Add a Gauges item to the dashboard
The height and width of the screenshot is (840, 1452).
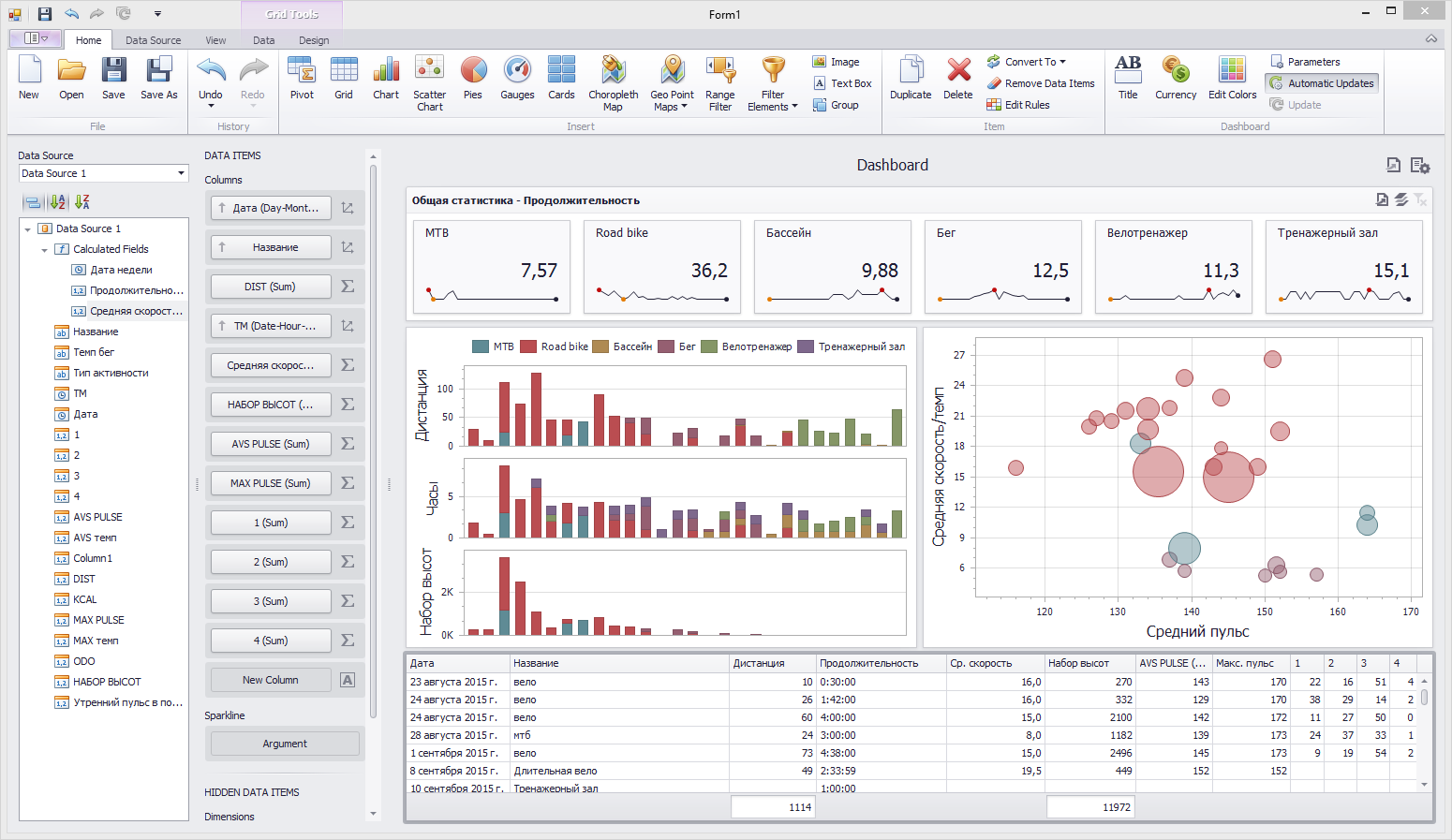517,80
